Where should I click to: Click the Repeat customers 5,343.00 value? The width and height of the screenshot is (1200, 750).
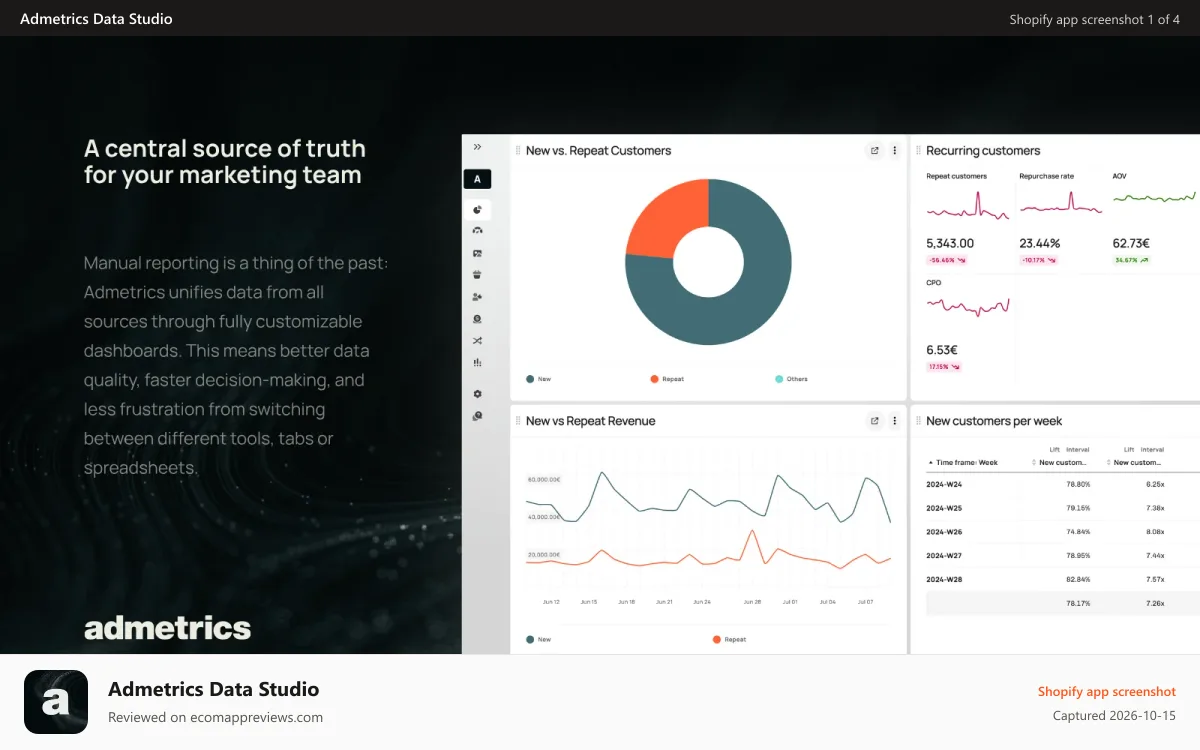(x=950, y=243)
